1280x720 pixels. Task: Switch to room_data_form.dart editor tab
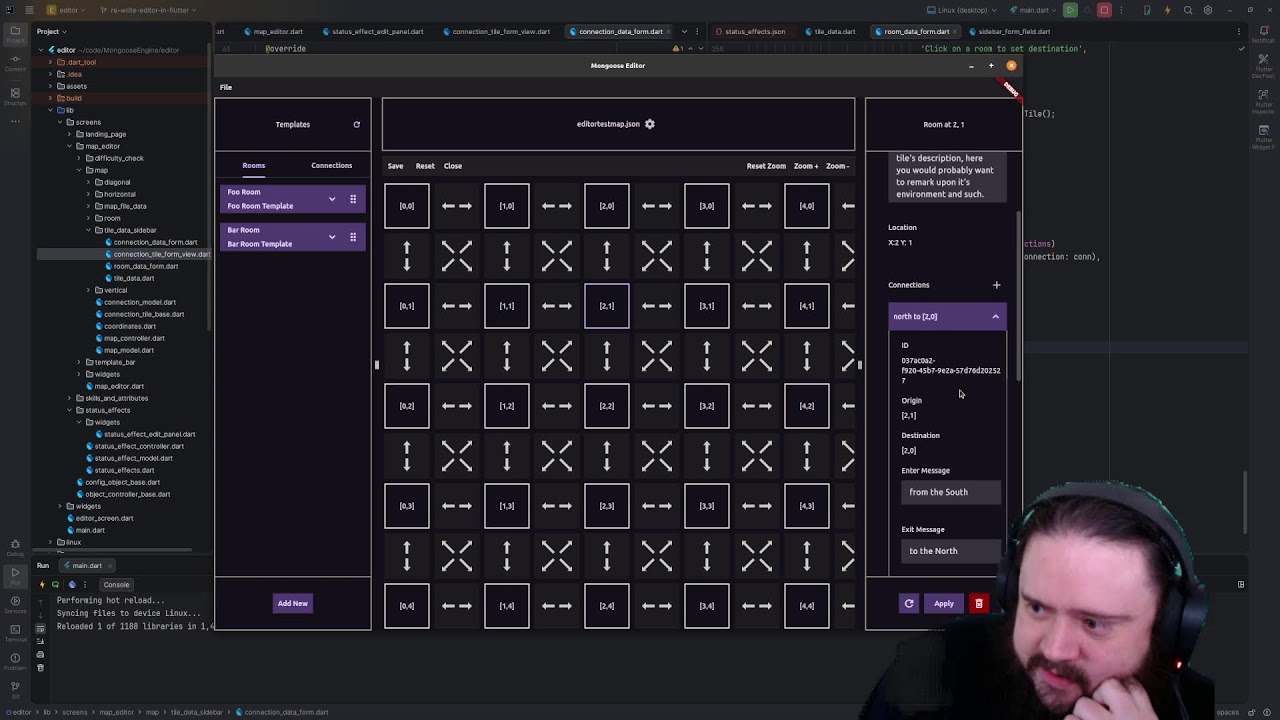tap(917, 31)
